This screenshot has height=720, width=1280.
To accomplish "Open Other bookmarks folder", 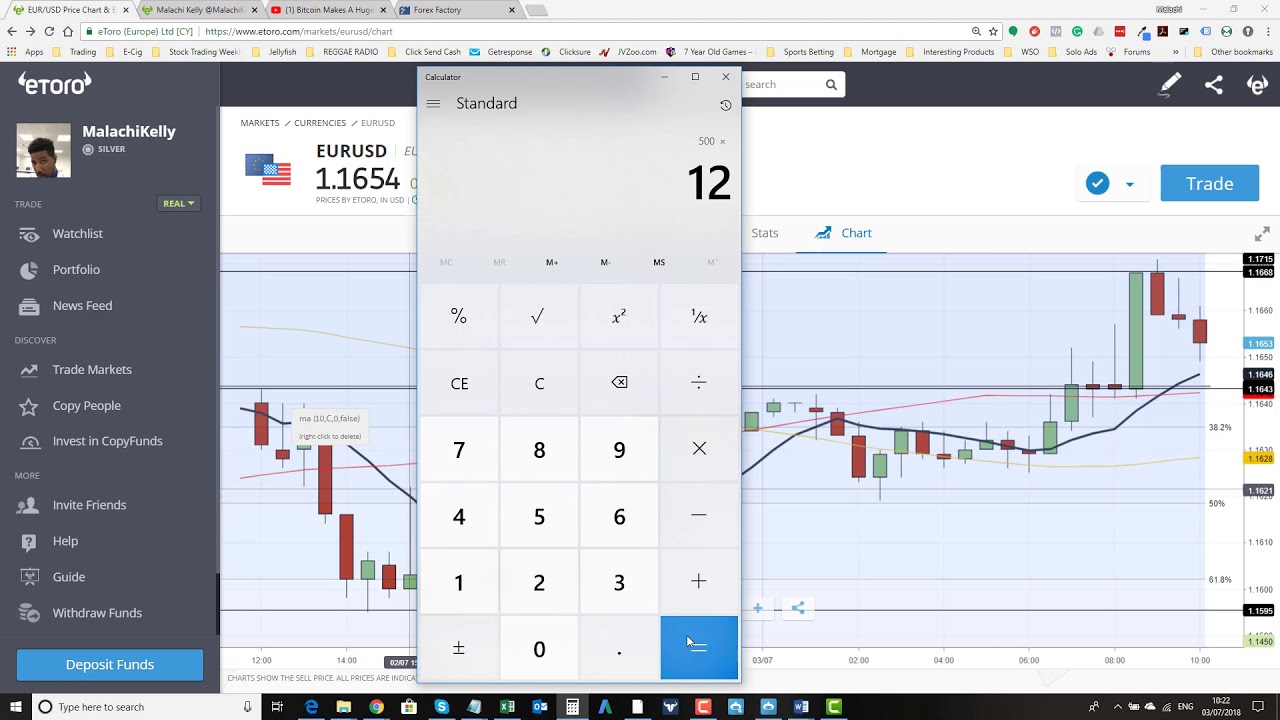I will (1233, 52).
